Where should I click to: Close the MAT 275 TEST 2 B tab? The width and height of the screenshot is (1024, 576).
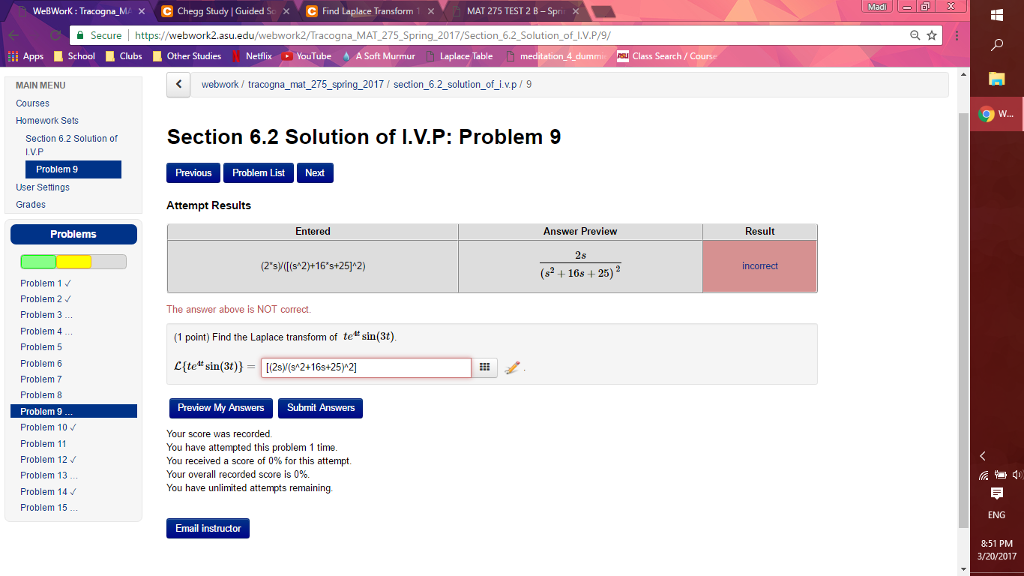pos(575,11)
